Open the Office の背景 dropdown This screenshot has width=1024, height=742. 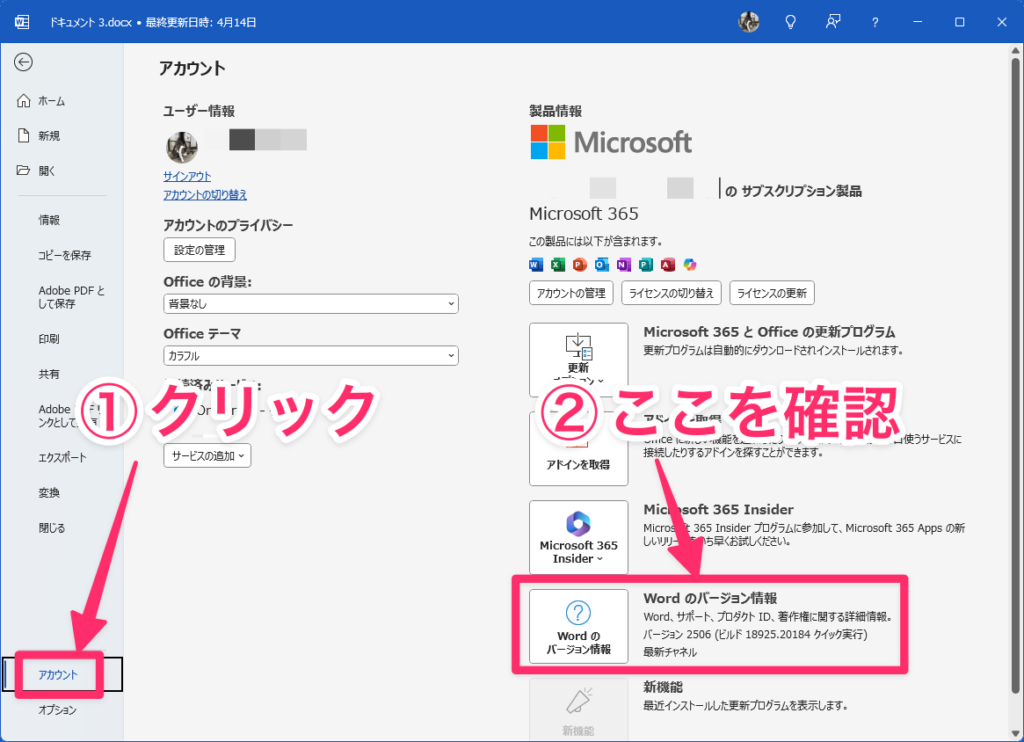coord(311,304)
